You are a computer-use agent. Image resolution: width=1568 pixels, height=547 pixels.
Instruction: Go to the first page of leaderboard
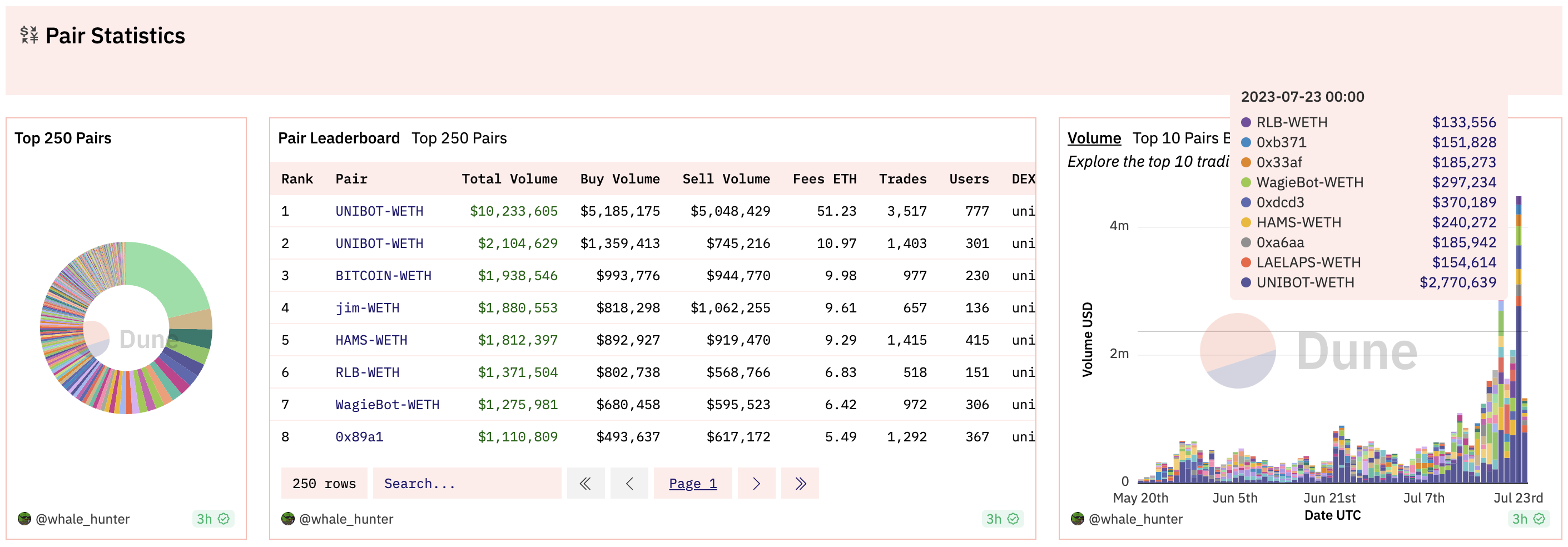(x=585, y=484)
